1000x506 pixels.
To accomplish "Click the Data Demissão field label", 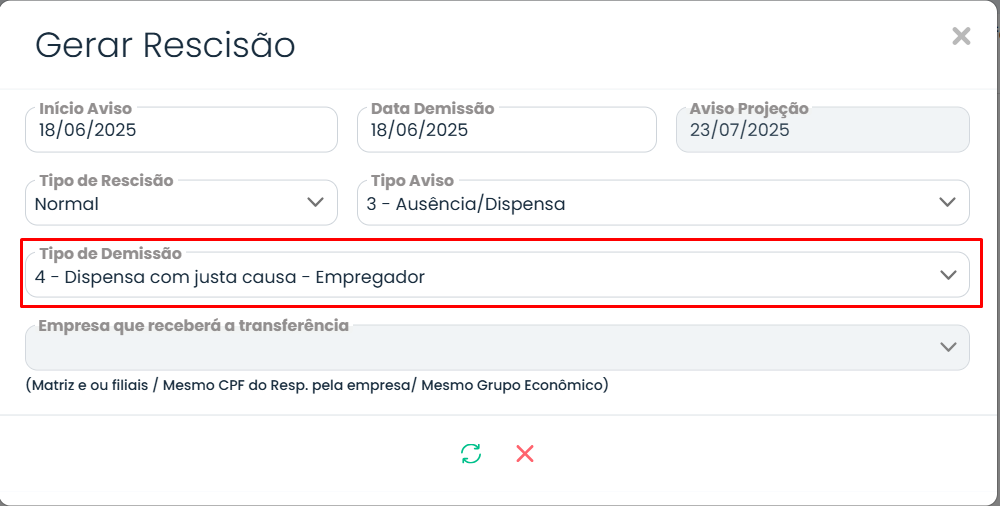I will point(432,108).
